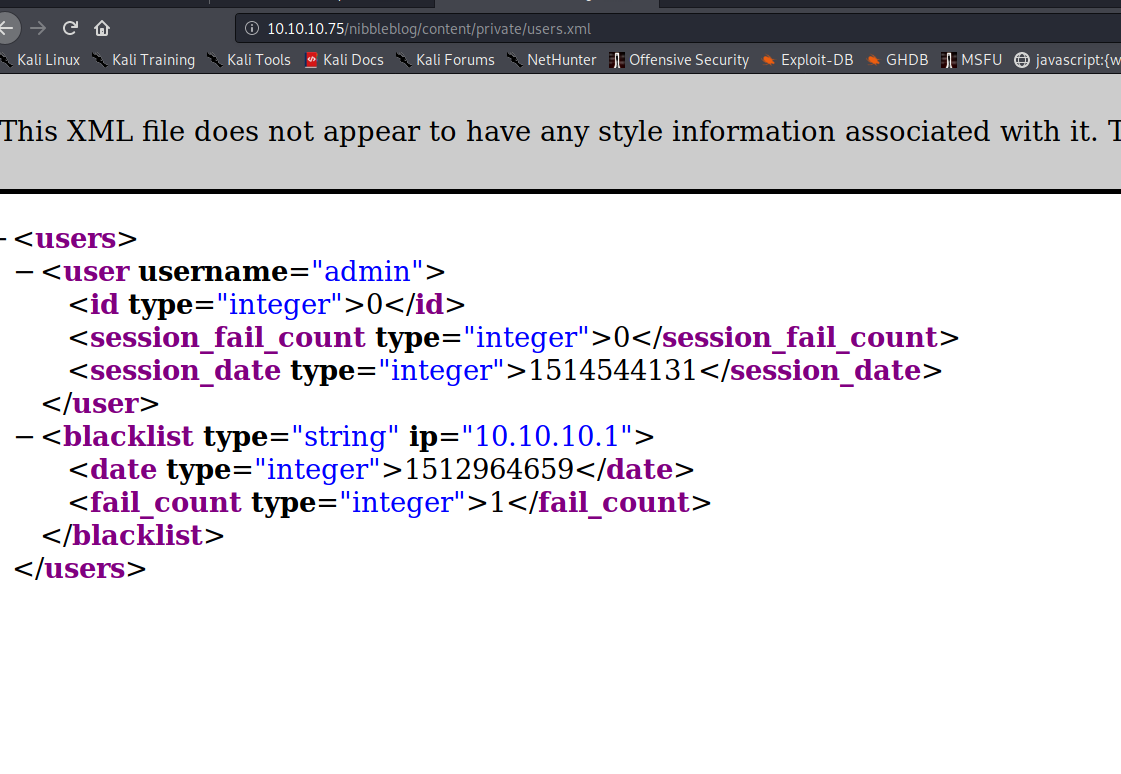
Task: Click the site information icon in address bar
Action: coord(251,29)
